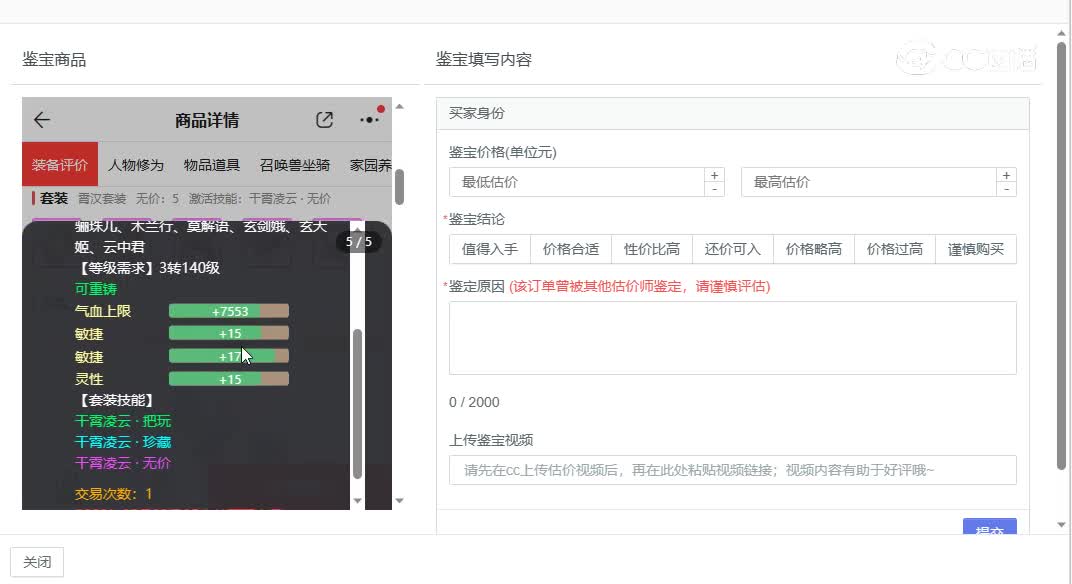Click the 交易次数: 1 text
This screenshot has height=584, width=1072.
(113, 494)
